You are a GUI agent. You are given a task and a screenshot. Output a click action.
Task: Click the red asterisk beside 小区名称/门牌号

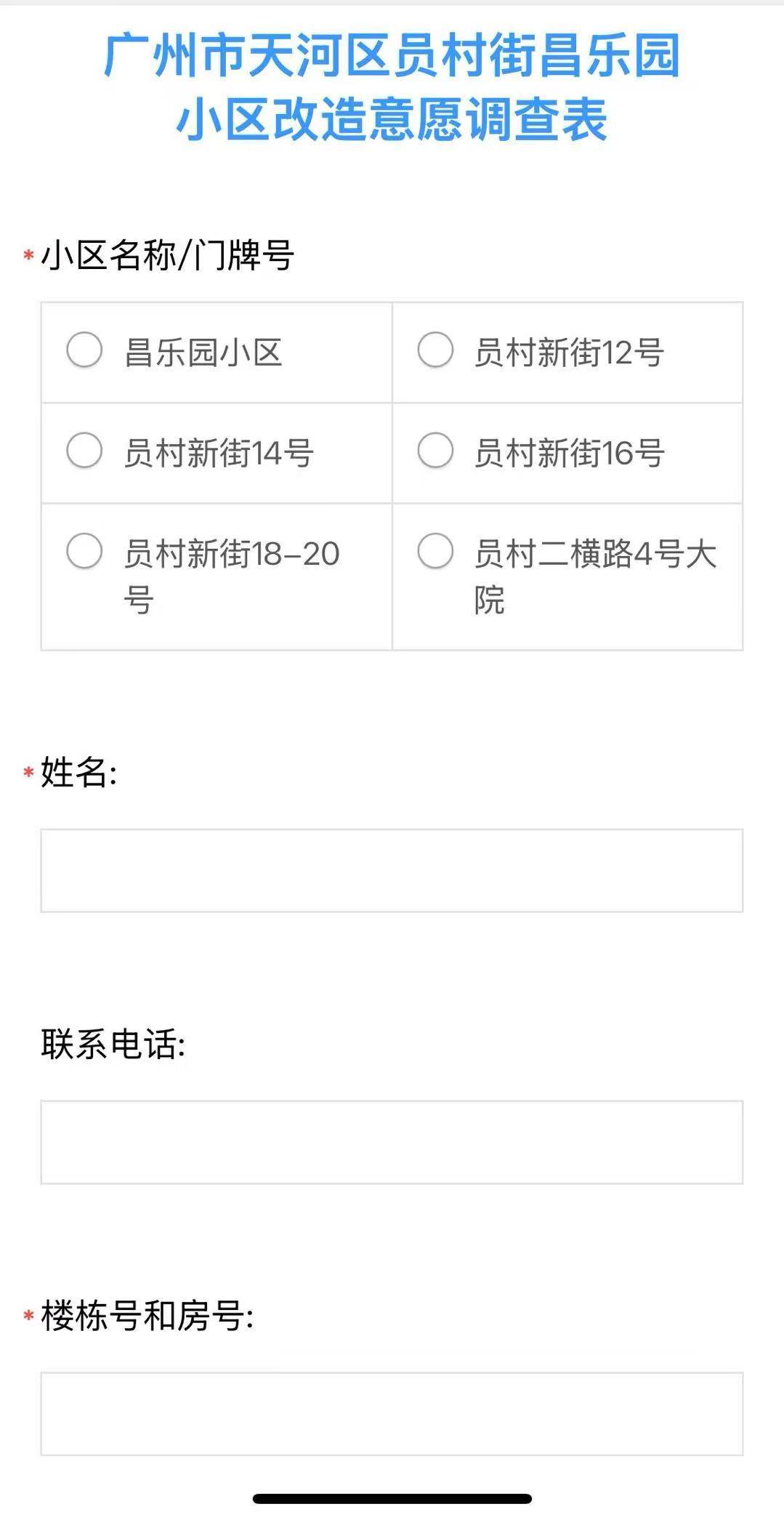click(29, 256)
